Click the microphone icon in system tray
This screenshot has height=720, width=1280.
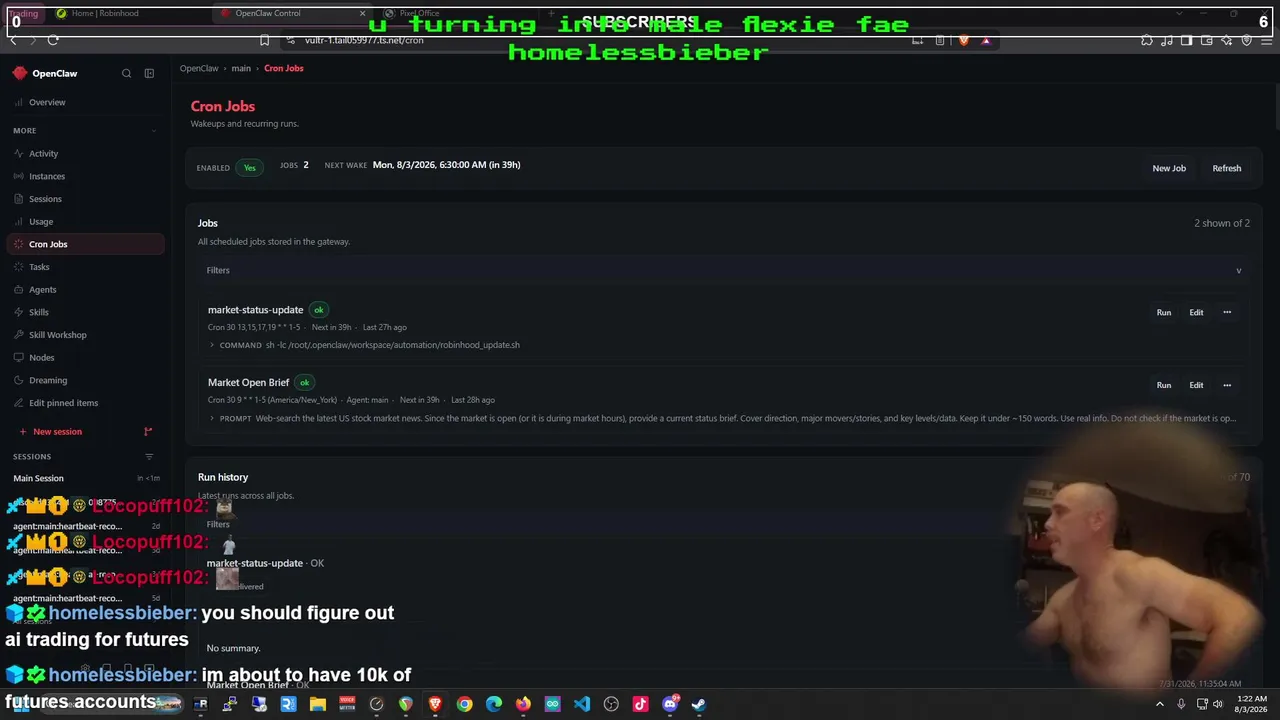point(1181,704)
